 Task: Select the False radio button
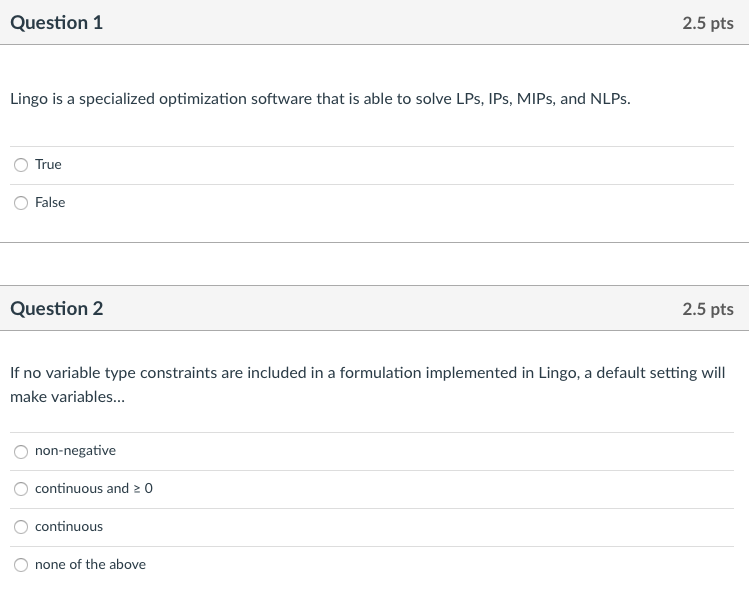(21, 203)
